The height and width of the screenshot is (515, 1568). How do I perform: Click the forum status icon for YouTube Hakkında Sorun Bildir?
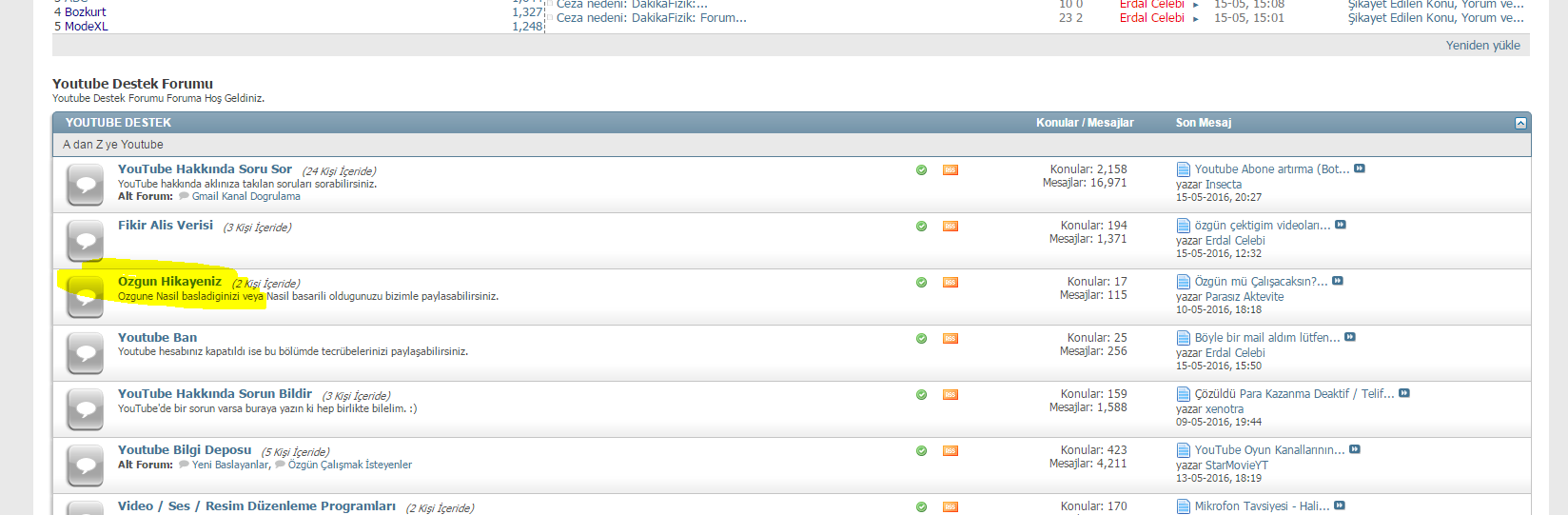tap(86, 409)
